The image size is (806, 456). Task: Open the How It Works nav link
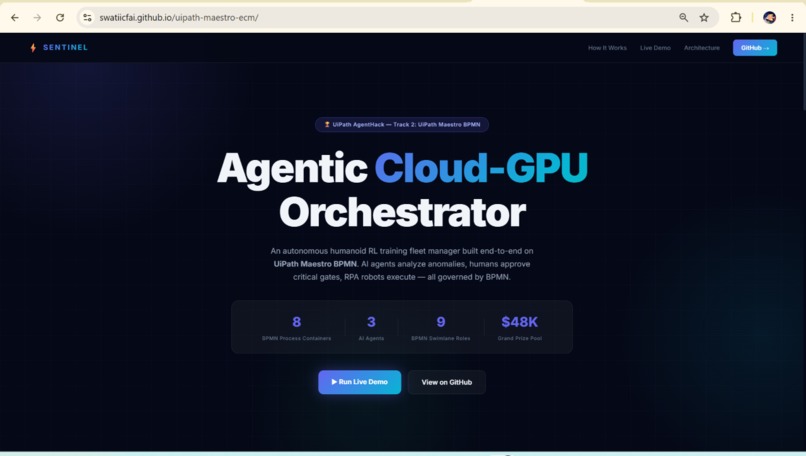[x=607, y=48]
